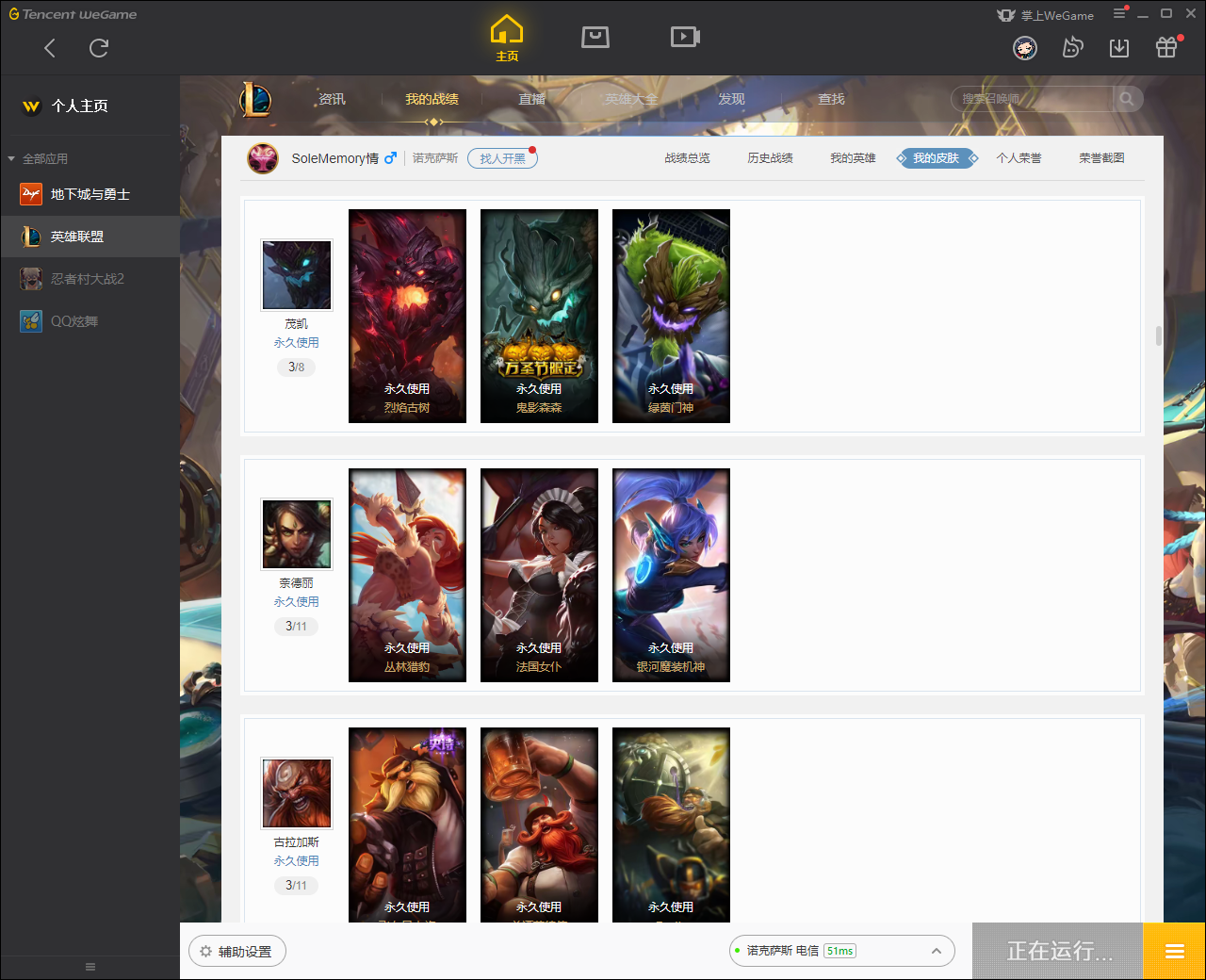
Task: Open the 烈焰古树 skin card
Action: click(407, 316)
